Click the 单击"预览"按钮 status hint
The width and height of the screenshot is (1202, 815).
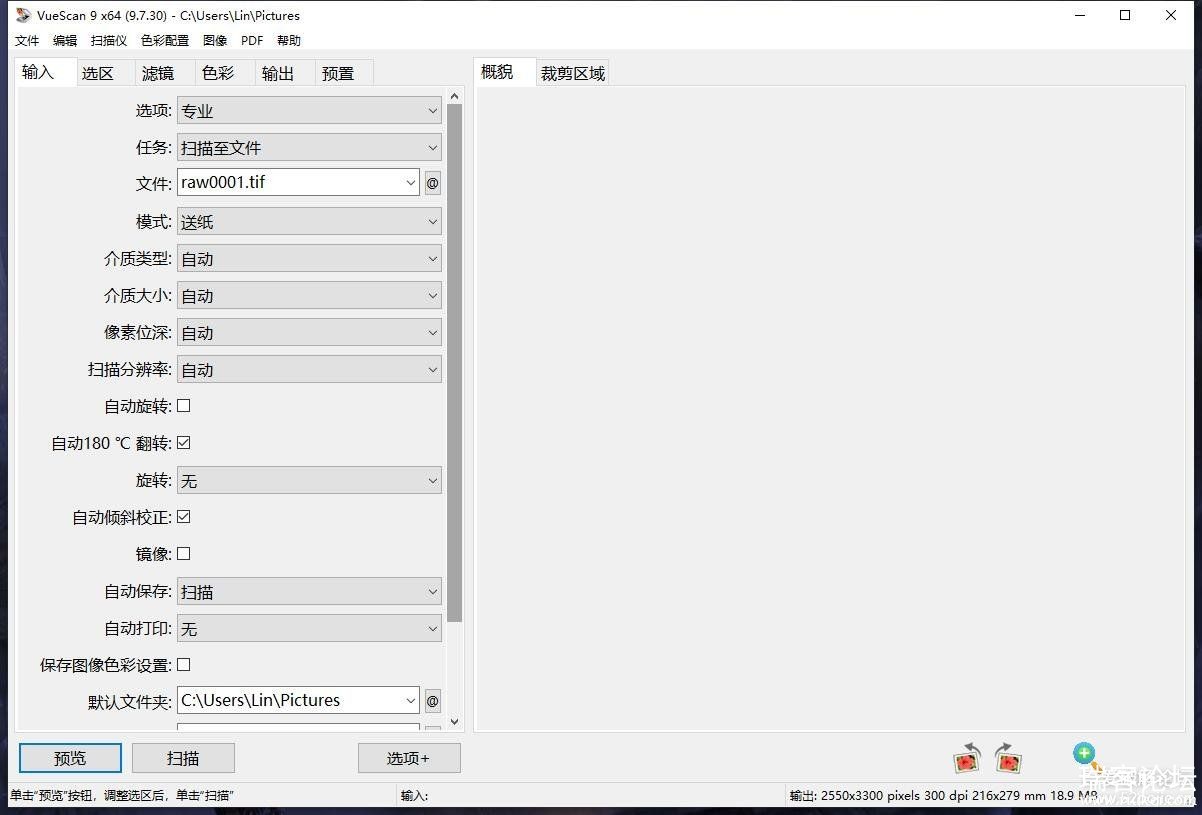pos(122,796)
